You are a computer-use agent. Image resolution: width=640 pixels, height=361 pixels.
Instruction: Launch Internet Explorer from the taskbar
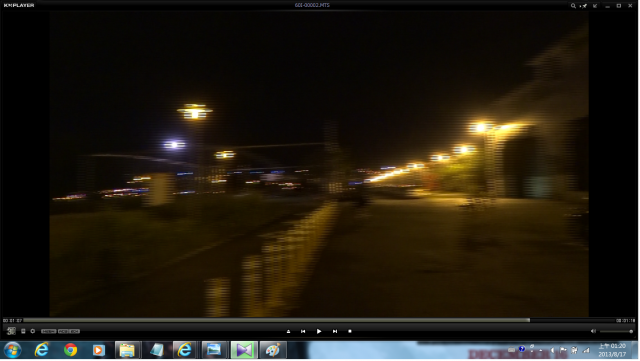coord(42,350)
